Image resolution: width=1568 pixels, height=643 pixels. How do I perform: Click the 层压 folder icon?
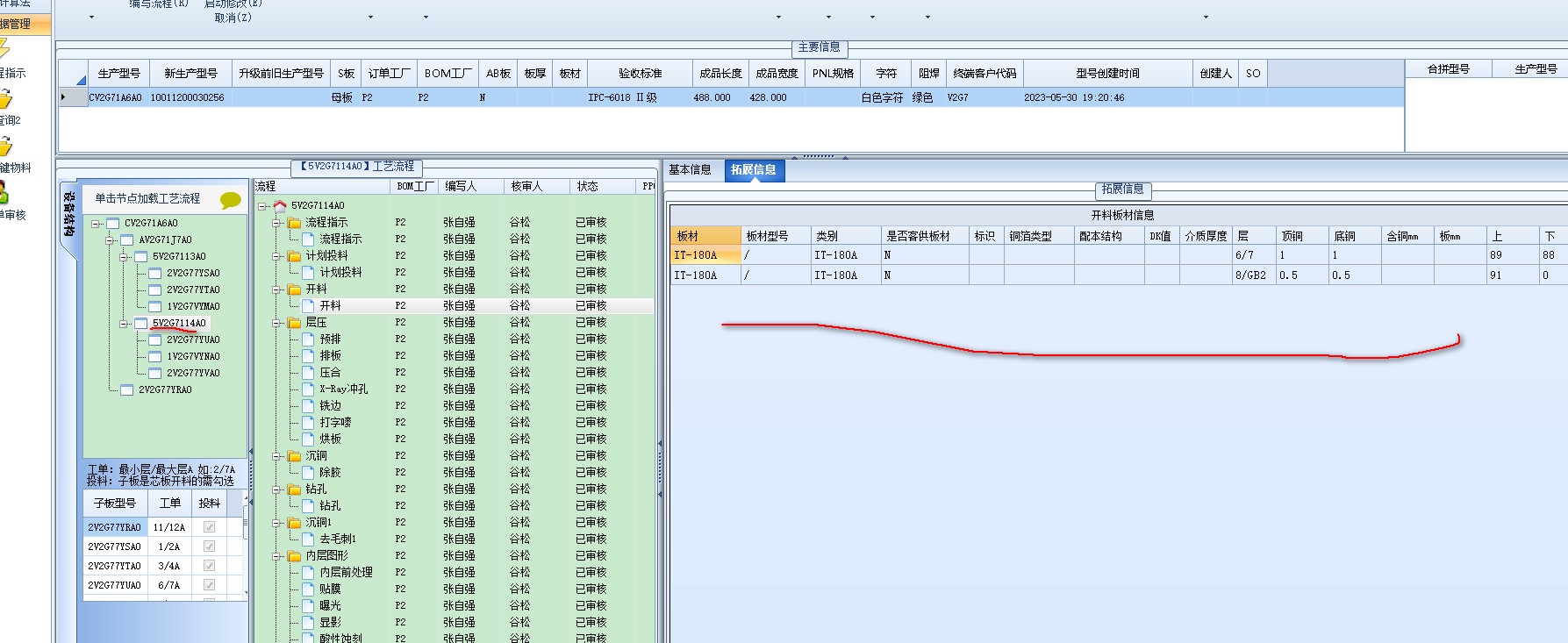(x=294, y=323)
